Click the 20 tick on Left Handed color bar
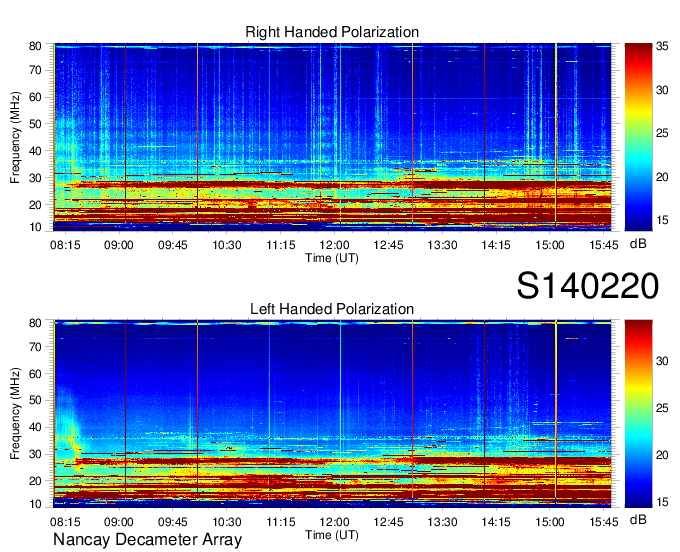680x552 pixels. point(662,455)
